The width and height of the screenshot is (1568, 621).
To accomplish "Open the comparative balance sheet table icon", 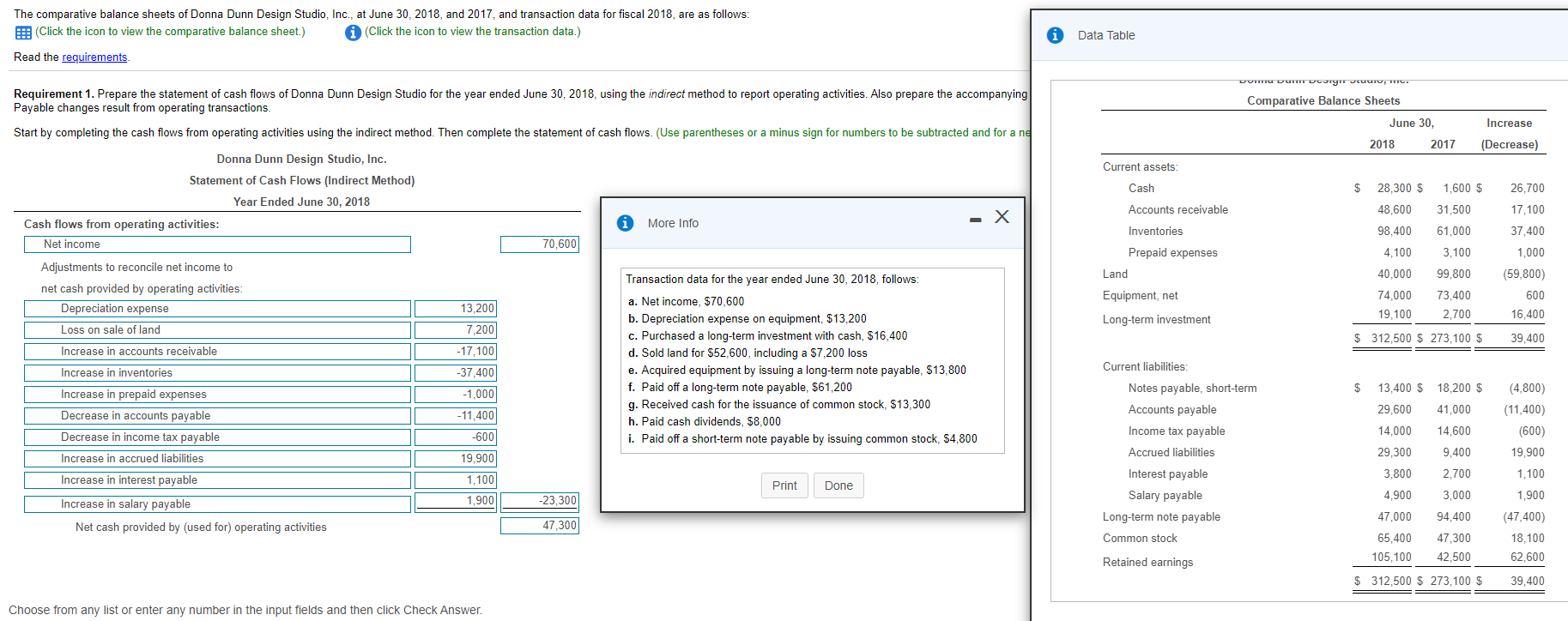I will pyautogui.click(x=23, y=33).
